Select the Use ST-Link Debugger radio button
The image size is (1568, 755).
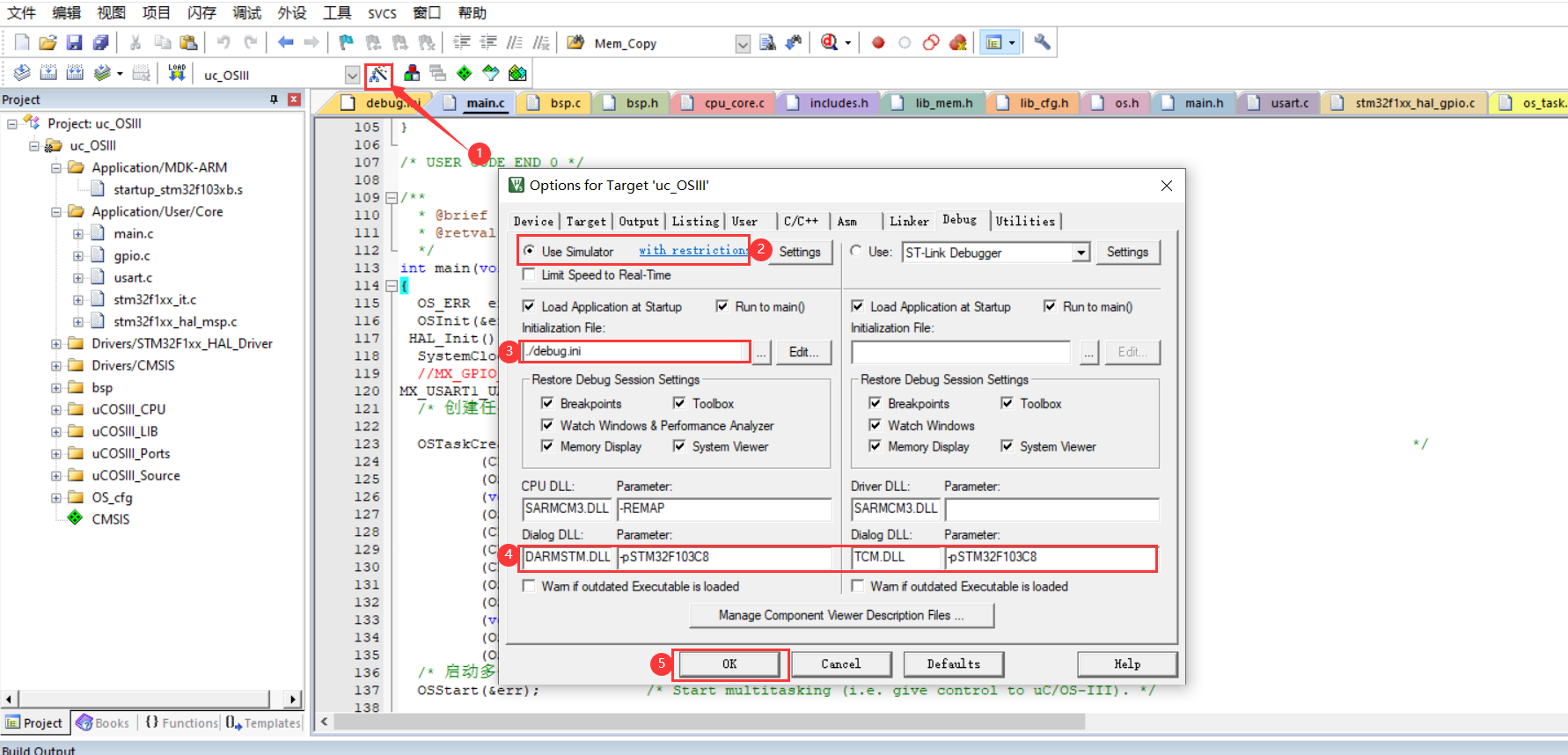pyautogui.click(x=856, y=251)
